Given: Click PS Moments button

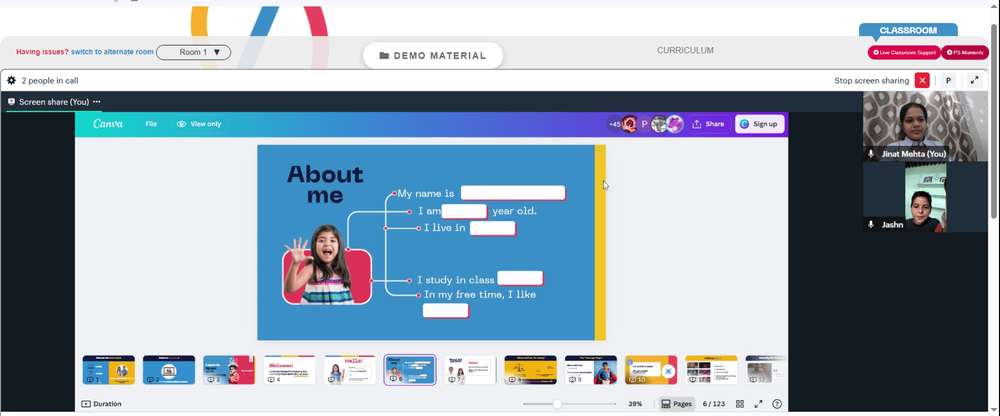Looking at the screenshot, I should point(965,52).
